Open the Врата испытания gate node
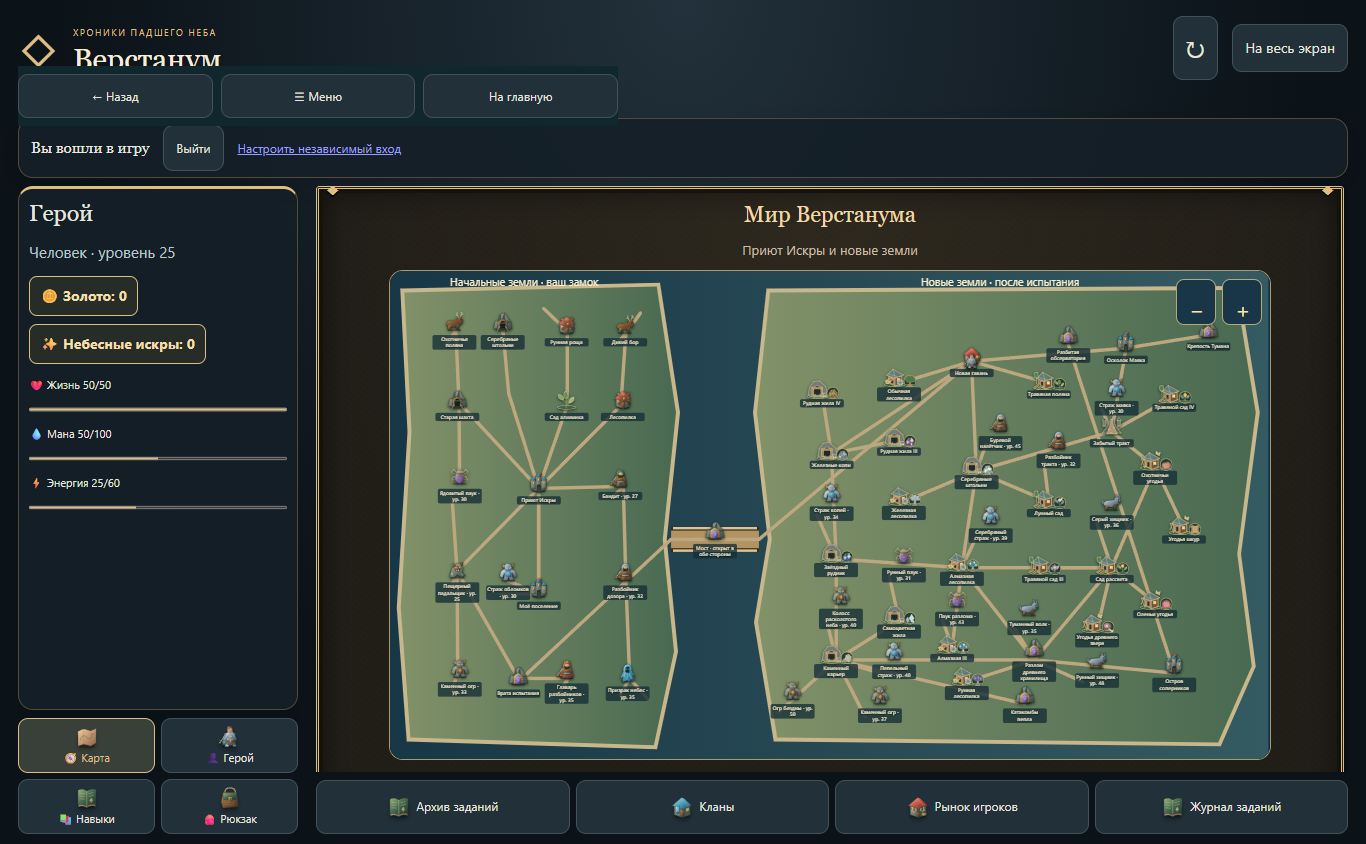The image size is (1366, 844). point(518,677)
